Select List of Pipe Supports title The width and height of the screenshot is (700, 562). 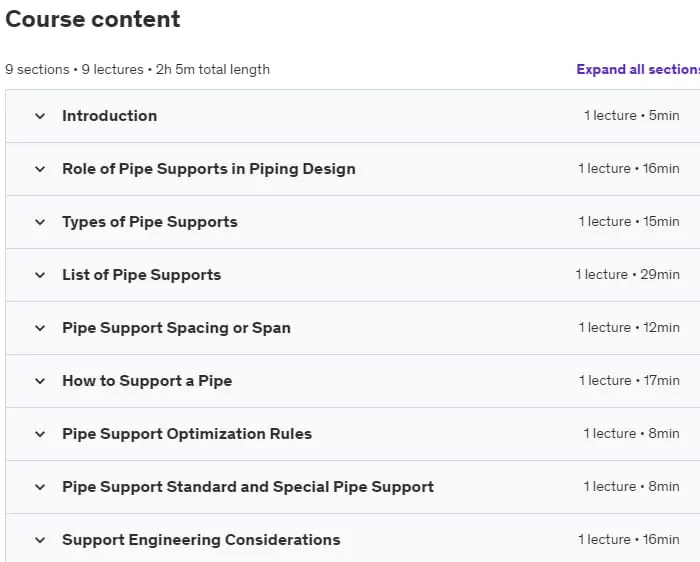142,275
